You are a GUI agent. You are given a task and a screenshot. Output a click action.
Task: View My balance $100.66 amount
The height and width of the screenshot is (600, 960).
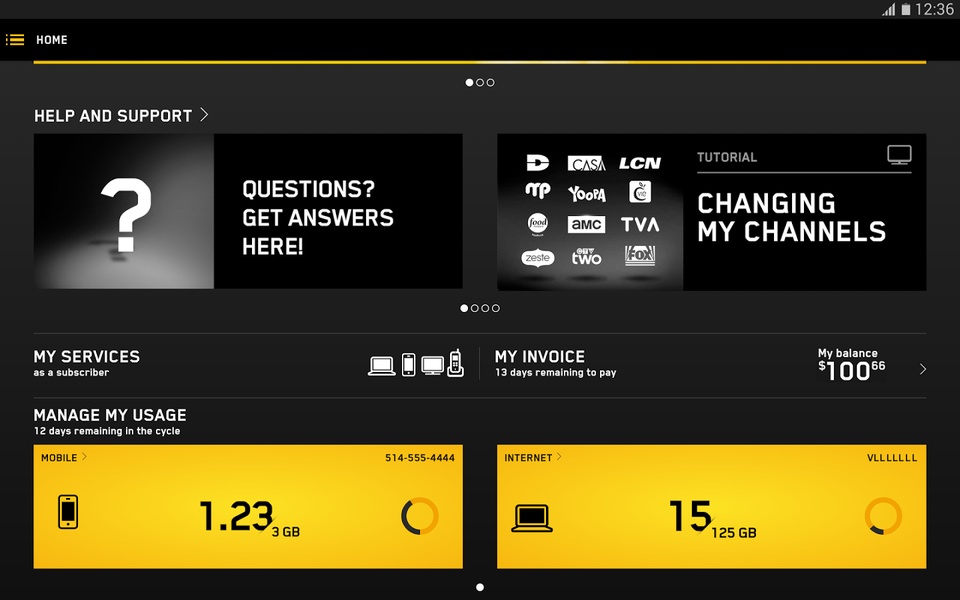pos(851,366)
